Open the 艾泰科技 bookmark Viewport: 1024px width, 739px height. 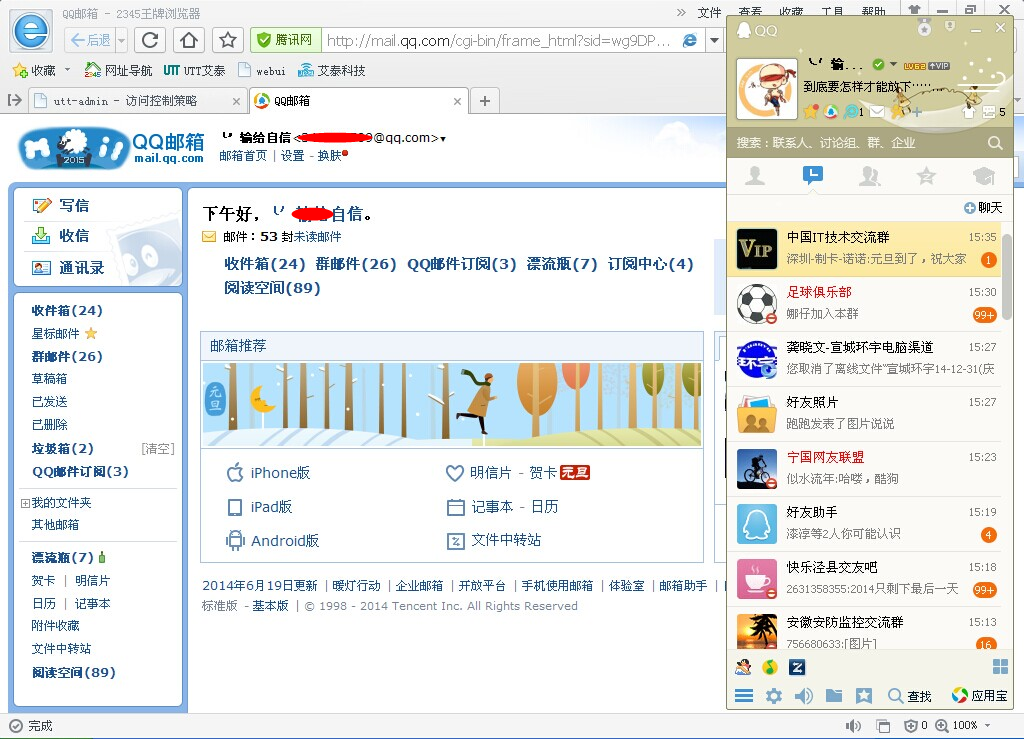331,71
